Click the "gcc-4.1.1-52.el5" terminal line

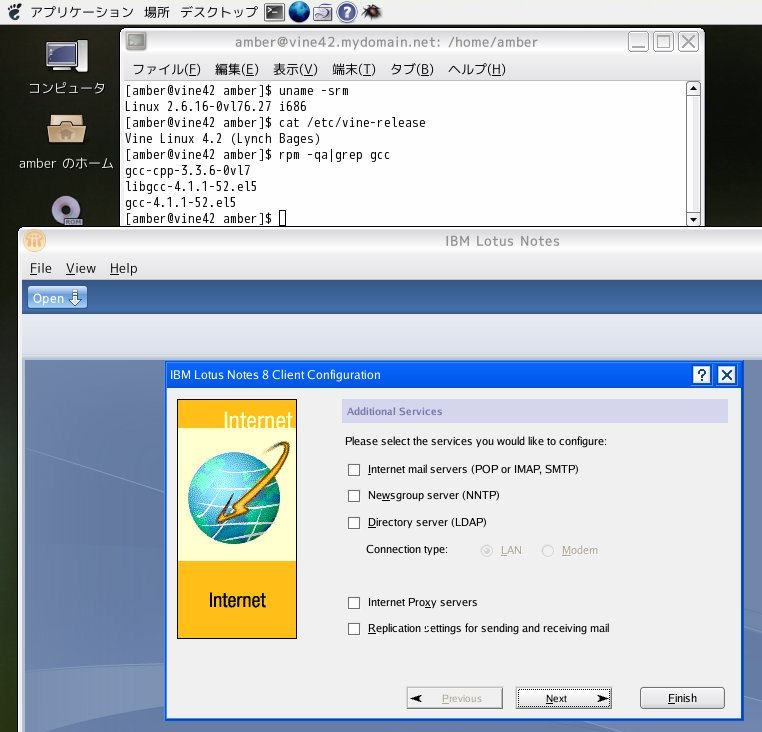180,202
